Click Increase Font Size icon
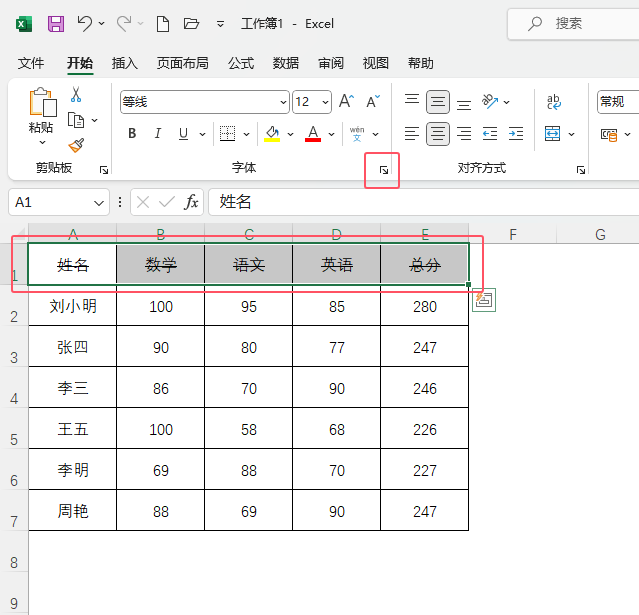The image size is (639, 615). point(346,101)
